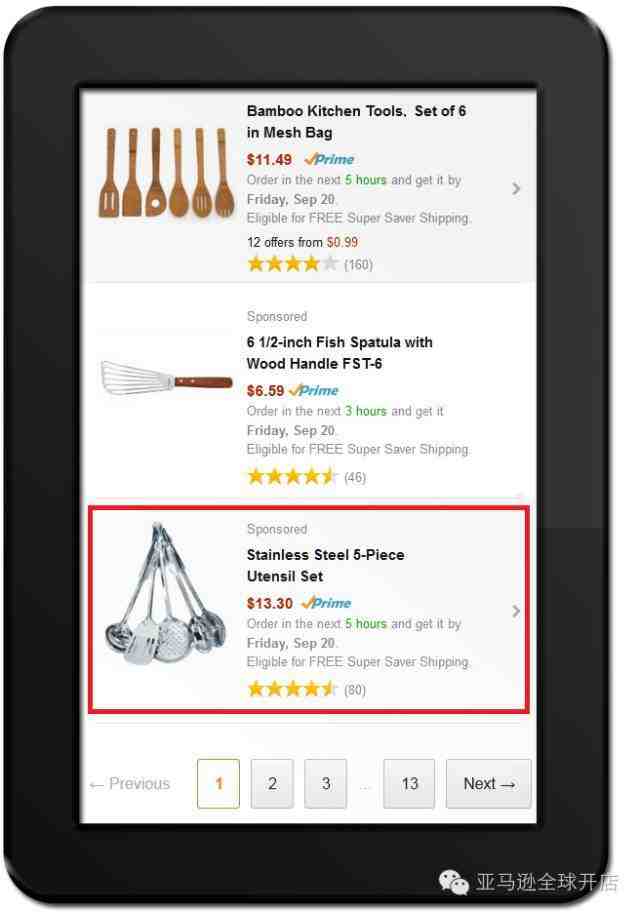Open Bamboo Kitchen Tools product thumbnail
The height and width of the screenshot is (914, 640).
tap(166, 173)
